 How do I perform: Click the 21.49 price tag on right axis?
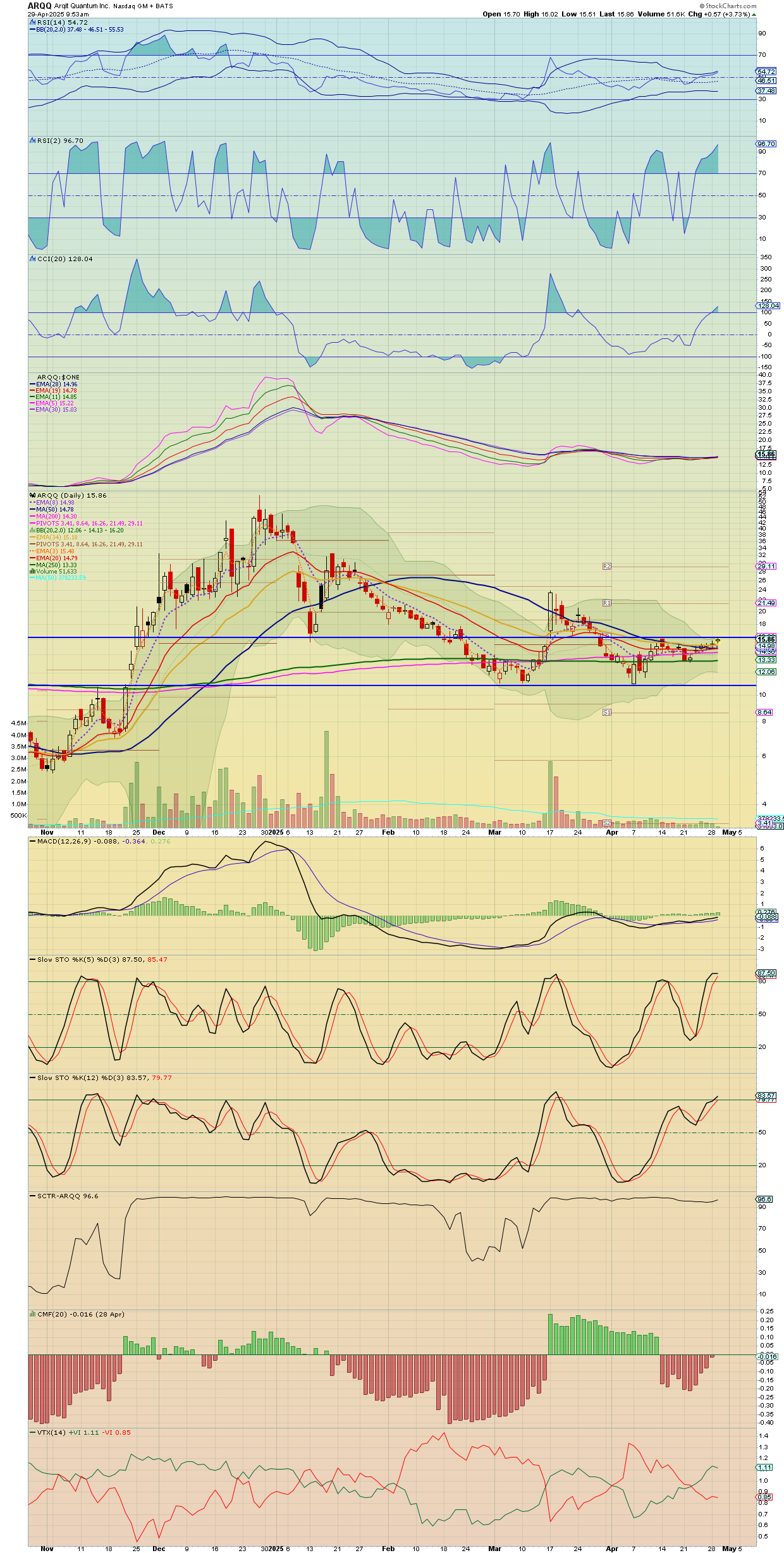tap(766, 603)
